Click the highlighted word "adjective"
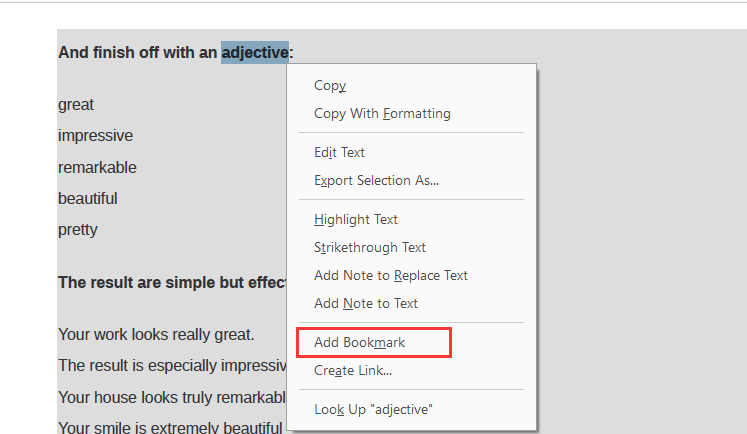 point(255,52)
